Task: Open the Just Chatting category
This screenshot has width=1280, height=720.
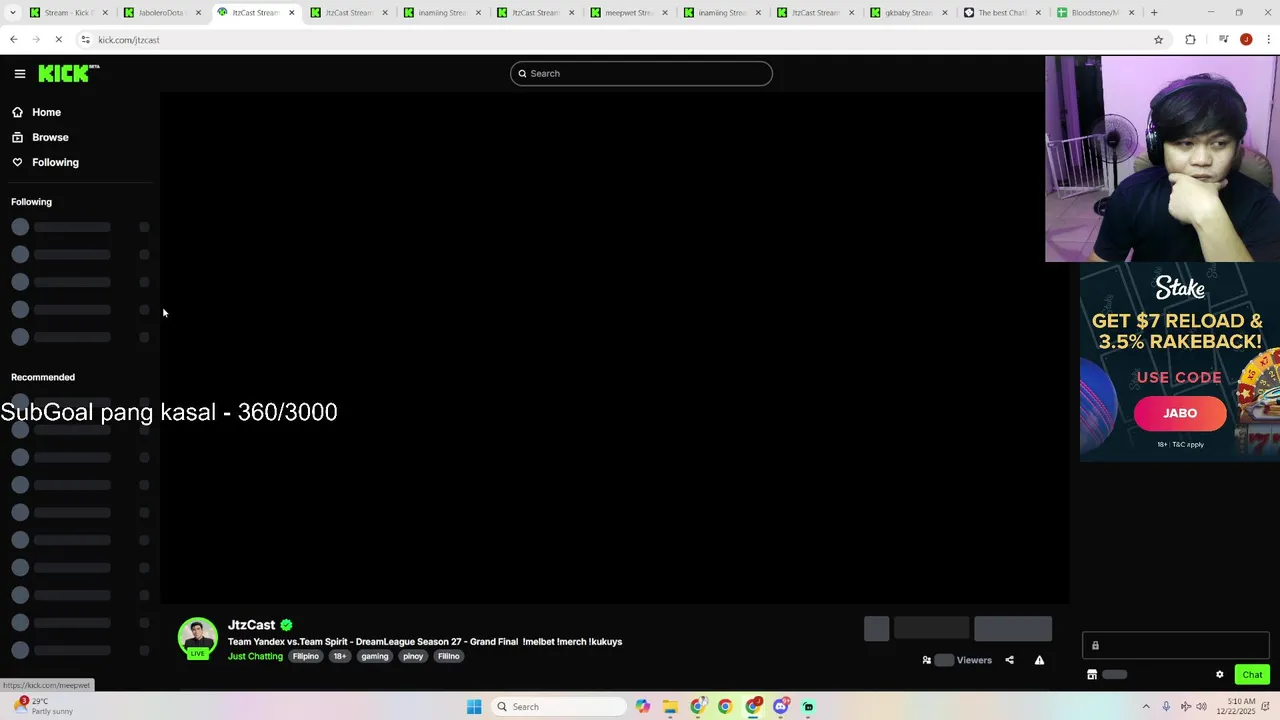Action: (255, 656)
